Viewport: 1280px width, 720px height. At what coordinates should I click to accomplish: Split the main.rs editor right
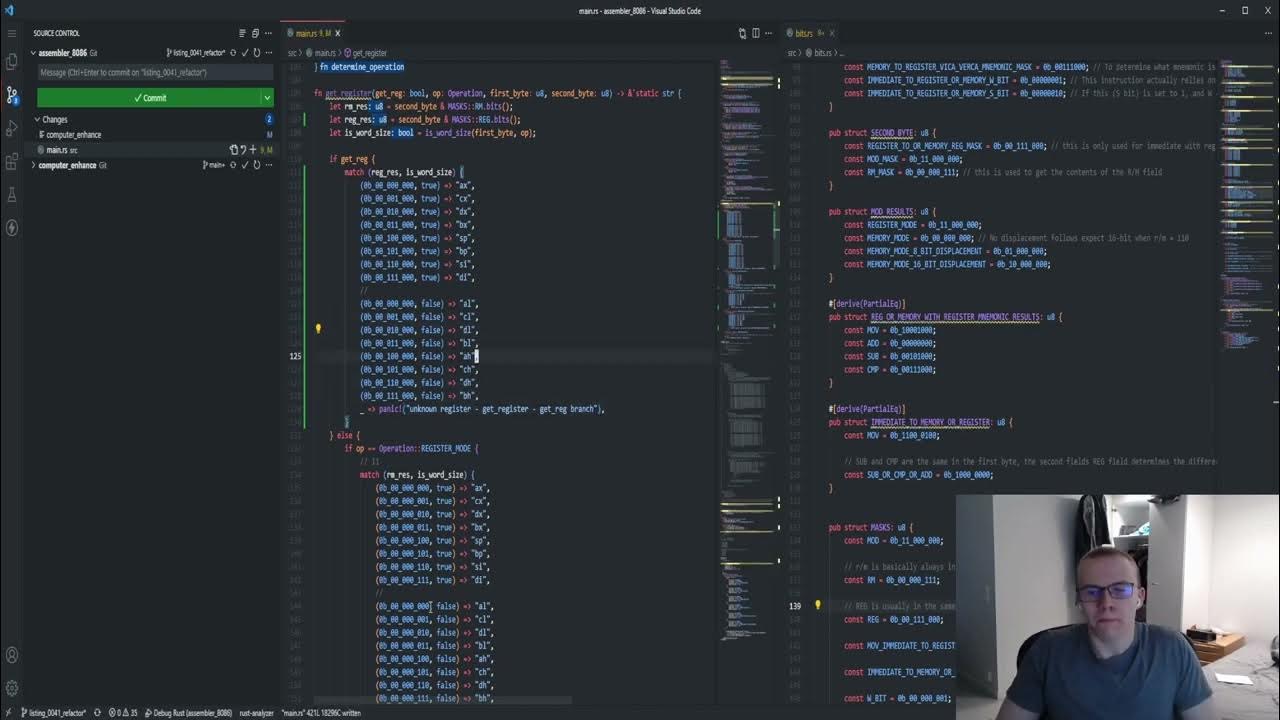click(755, 33)
